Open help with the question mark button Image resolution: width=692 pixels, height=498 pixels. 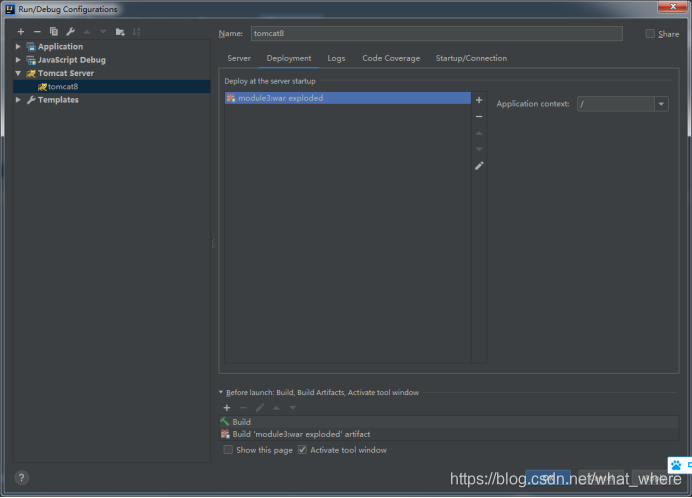[22, 478]
